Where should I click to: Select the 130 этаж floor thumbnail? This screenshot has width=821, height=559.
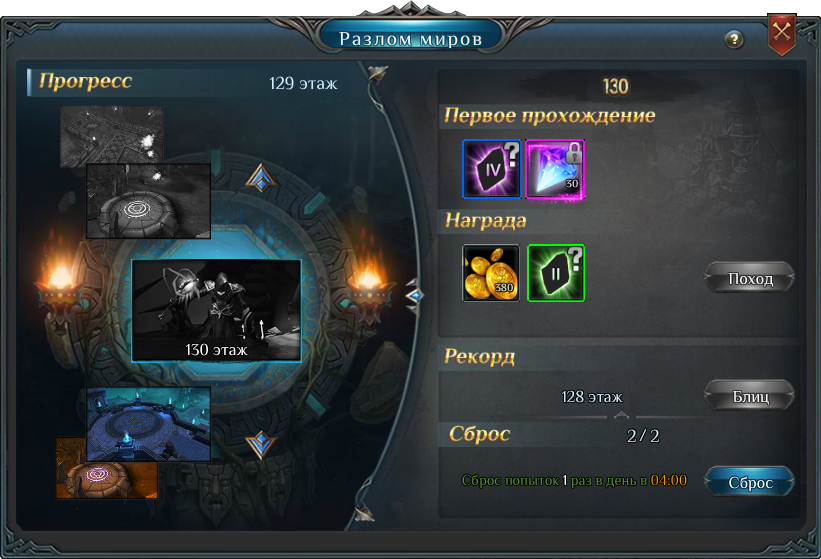click(216, 310)
